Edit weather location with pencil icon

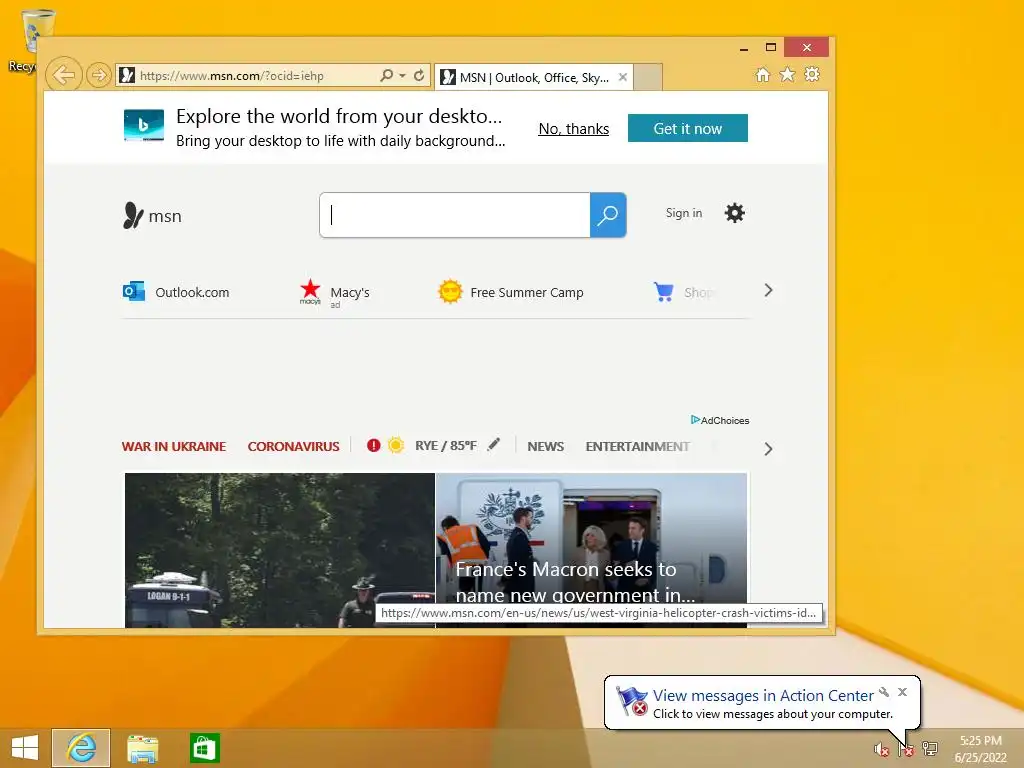[494, 444]
